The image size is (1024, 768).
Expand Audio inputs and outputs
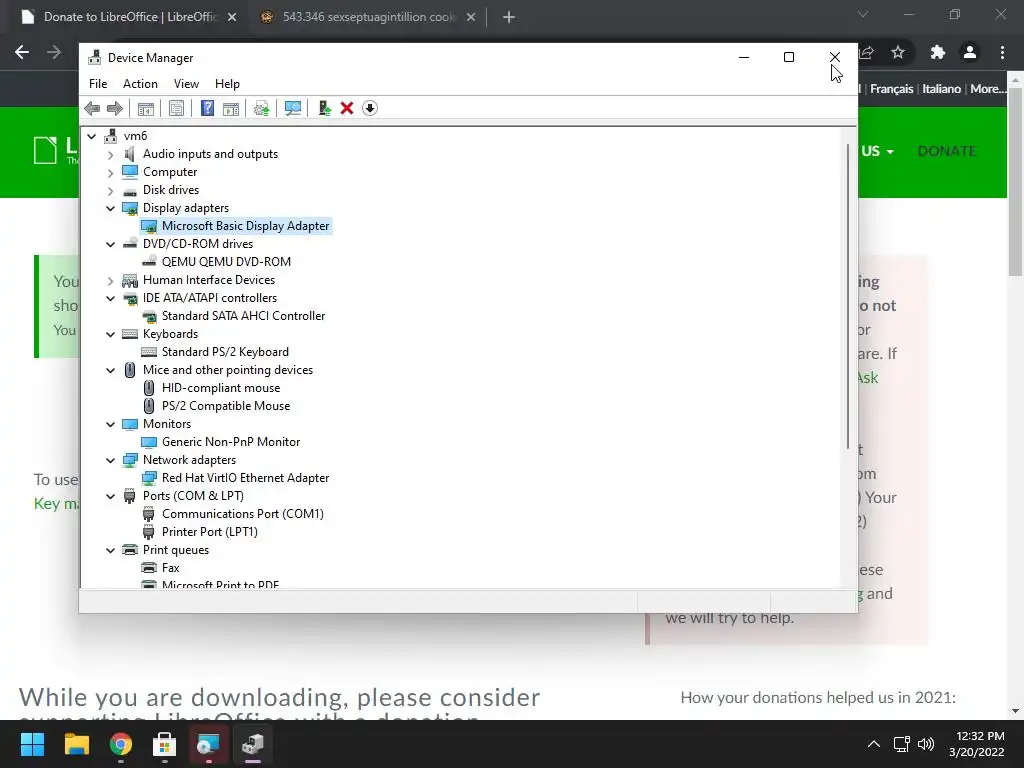[110, 155]
